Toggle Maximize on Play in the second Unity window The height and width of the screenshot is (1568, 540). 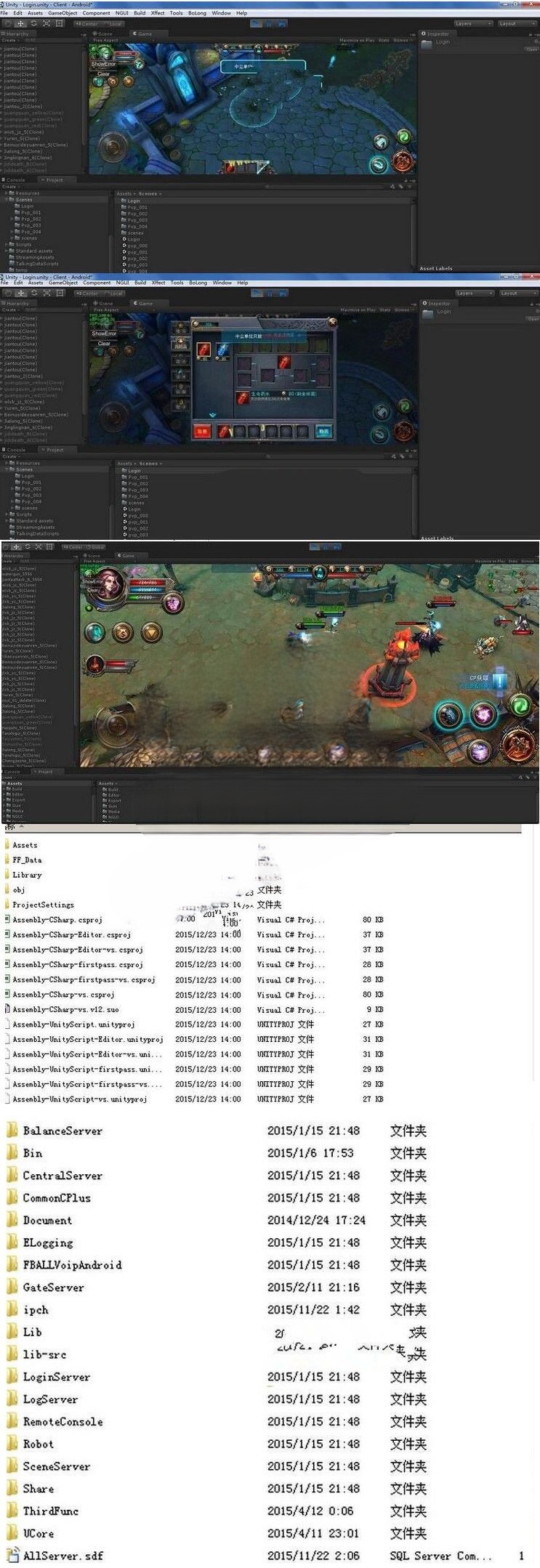[x=357, y=310]
